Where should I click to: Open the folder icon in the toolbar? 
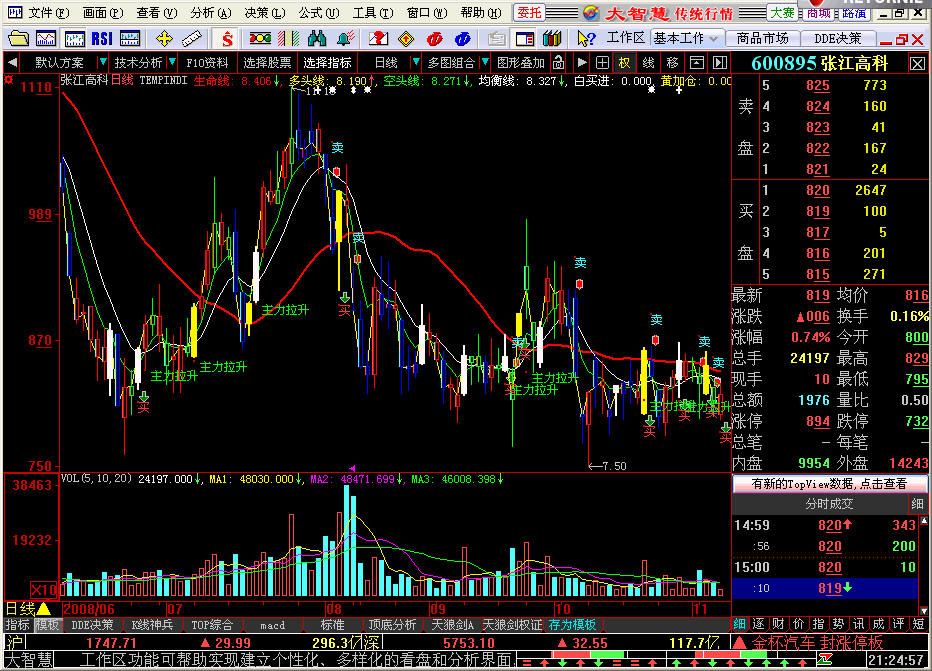click(18, 39)
